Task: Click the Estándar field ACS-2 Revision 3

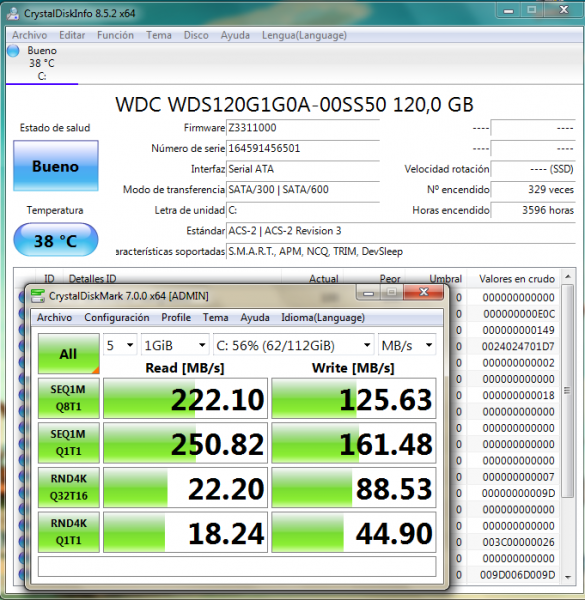Action: pos(401,231)
